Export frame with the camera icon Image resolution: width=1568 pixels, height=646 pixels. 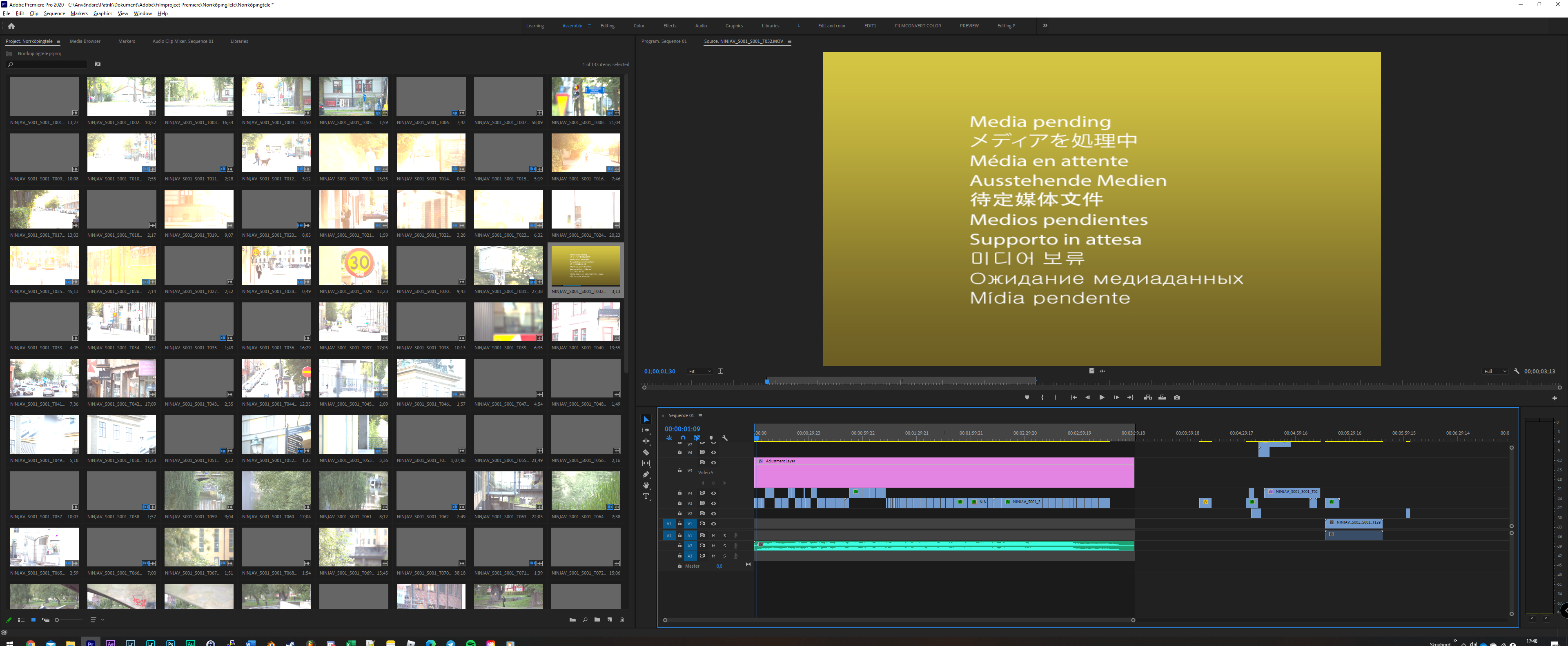coord(1176,397)
